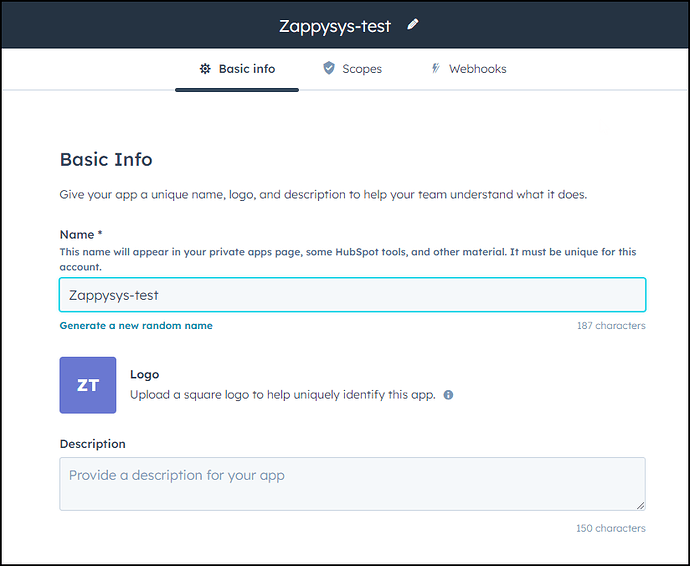The width and height of the screenshot is (690, 566).
Task: Click the lightning icon on Webhooks tab
Action: pyautogui.click(x=436, y=68)
